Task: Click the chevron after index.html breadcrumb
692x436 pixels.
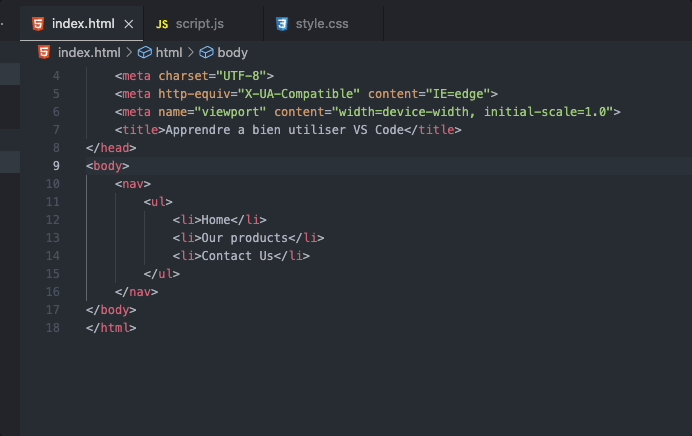Action: coord(129,53)
